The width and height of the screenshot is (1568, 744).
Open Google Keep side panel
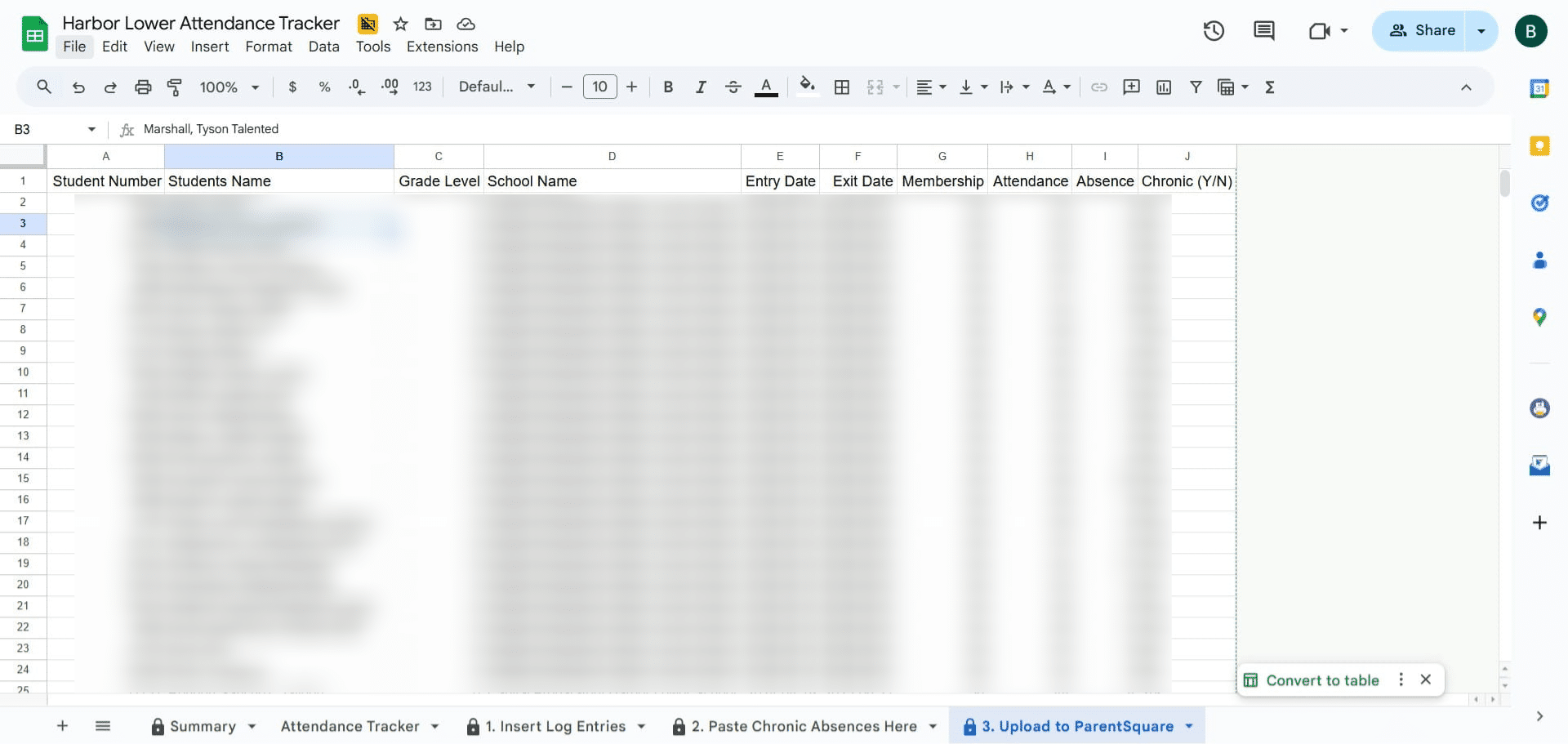(x=1539, y=145)
